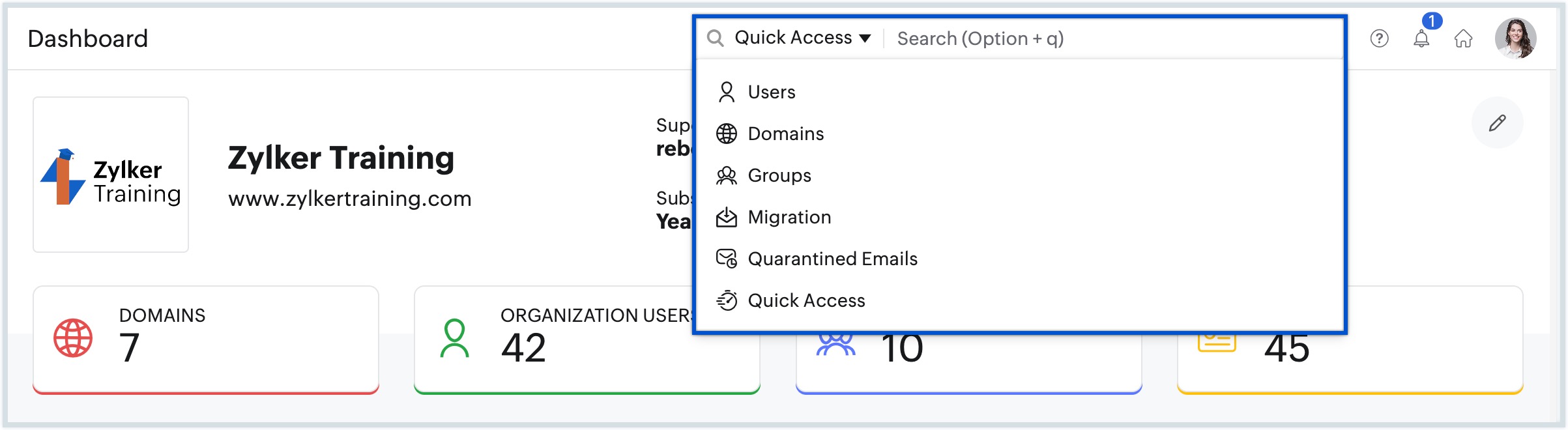The image size is (1568, 430).
Task: Collapse the Quick Access dropdown arrow
Action: click(865, 38)
